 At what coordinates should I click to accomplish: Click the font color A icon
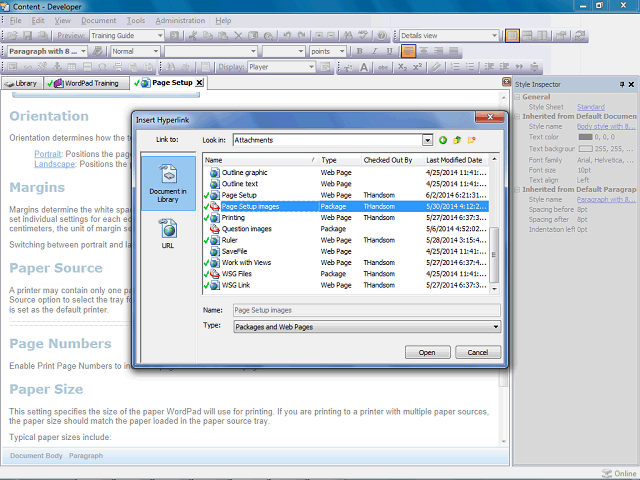click(364, 67)
